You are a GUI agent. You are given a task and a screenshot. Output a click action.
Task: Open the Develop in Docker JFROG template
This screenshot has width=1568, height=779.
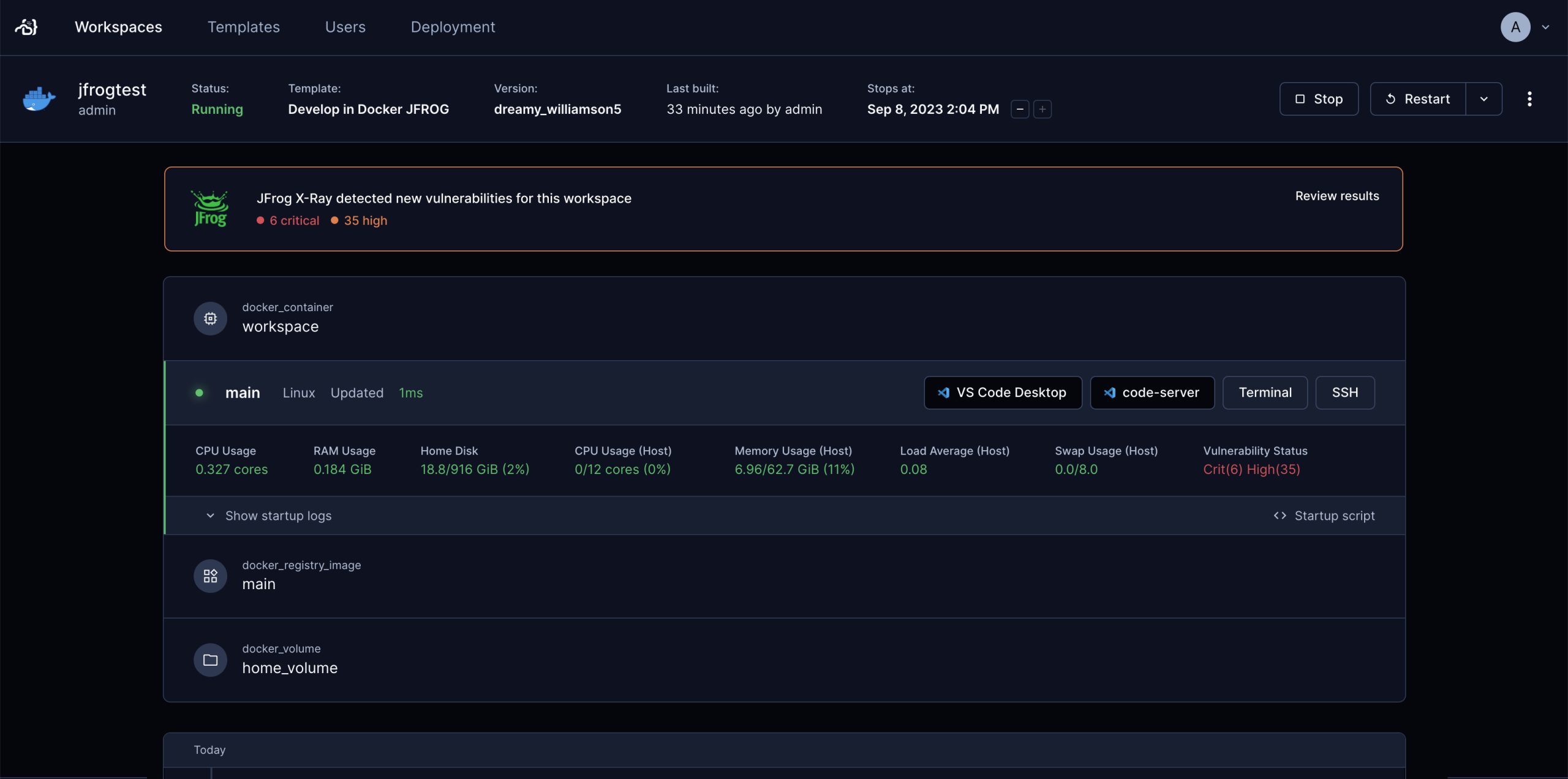[369, 109]
